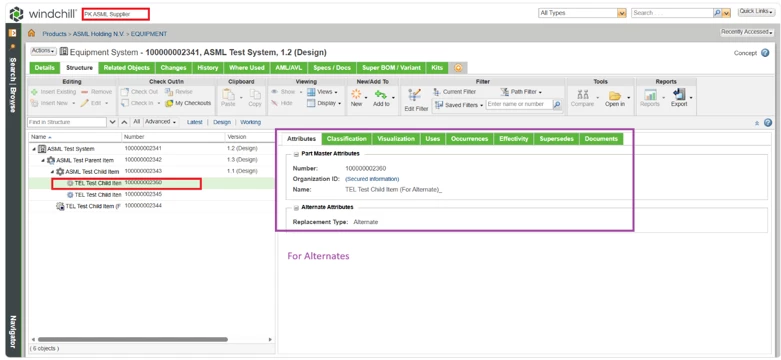
Task: Collapse the Part Master Attributes section
Action: [x=296, y=154]
